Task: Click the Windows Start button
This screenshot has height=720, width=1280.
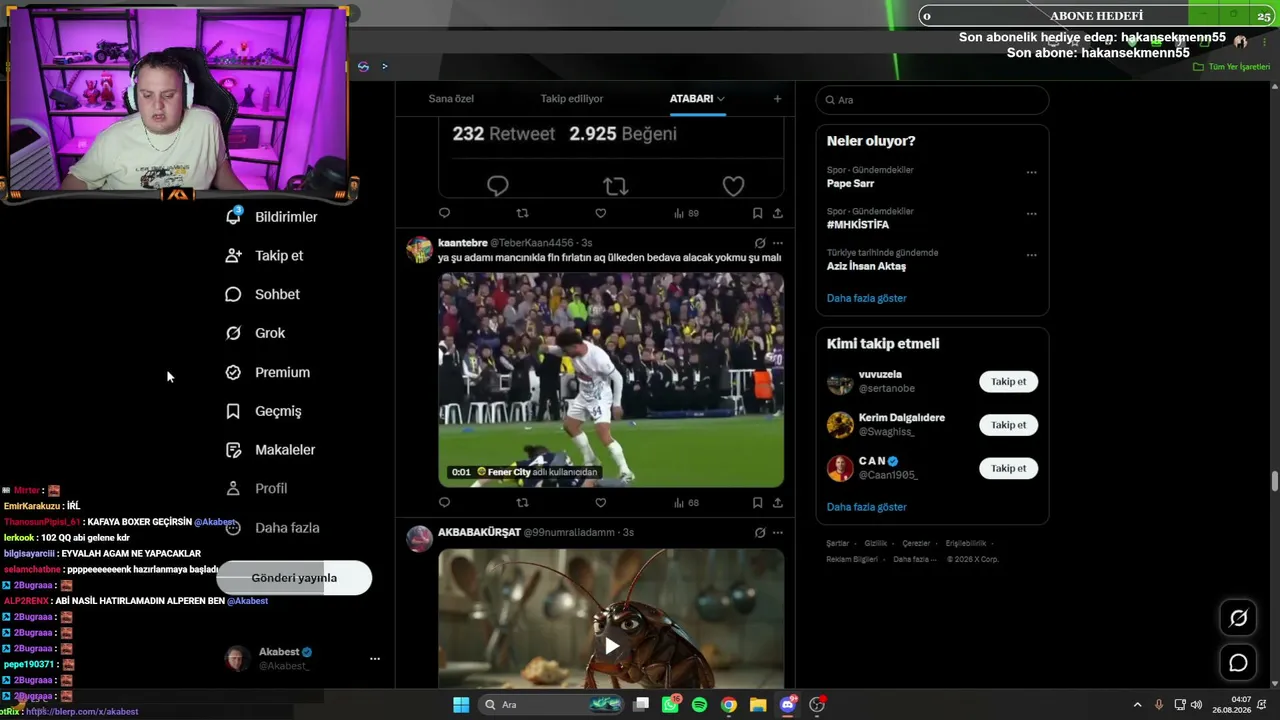Action: tap(461, 705)
